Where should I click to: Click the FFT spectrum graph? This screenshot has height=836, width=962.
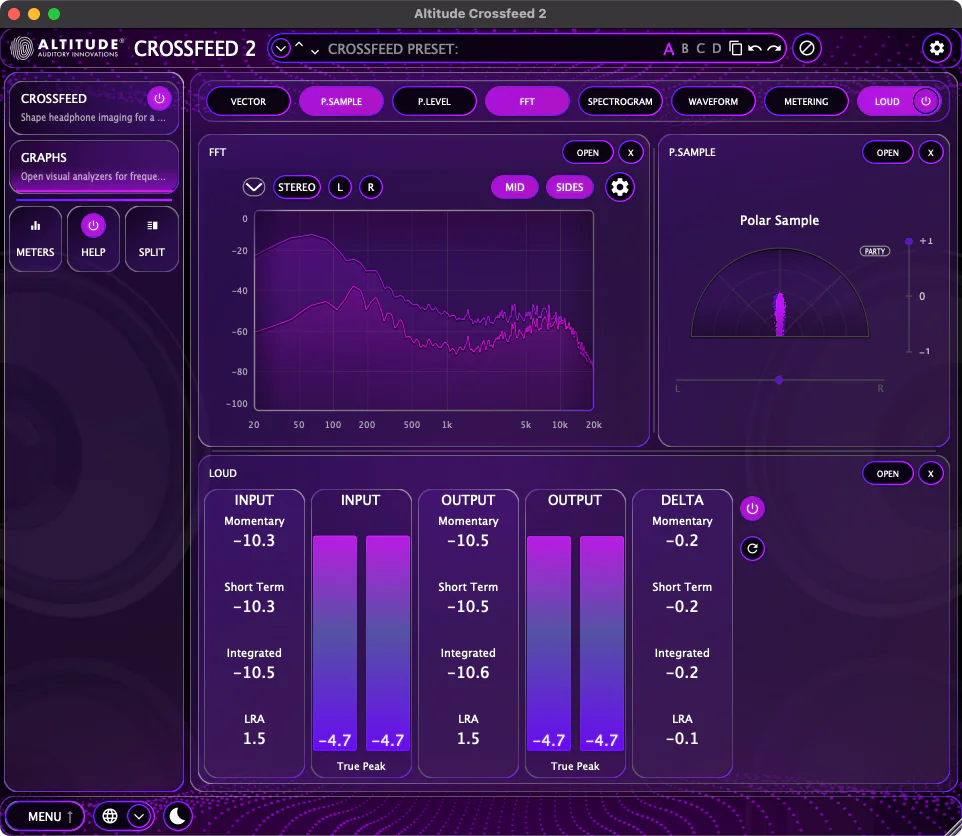click(424, 310)
